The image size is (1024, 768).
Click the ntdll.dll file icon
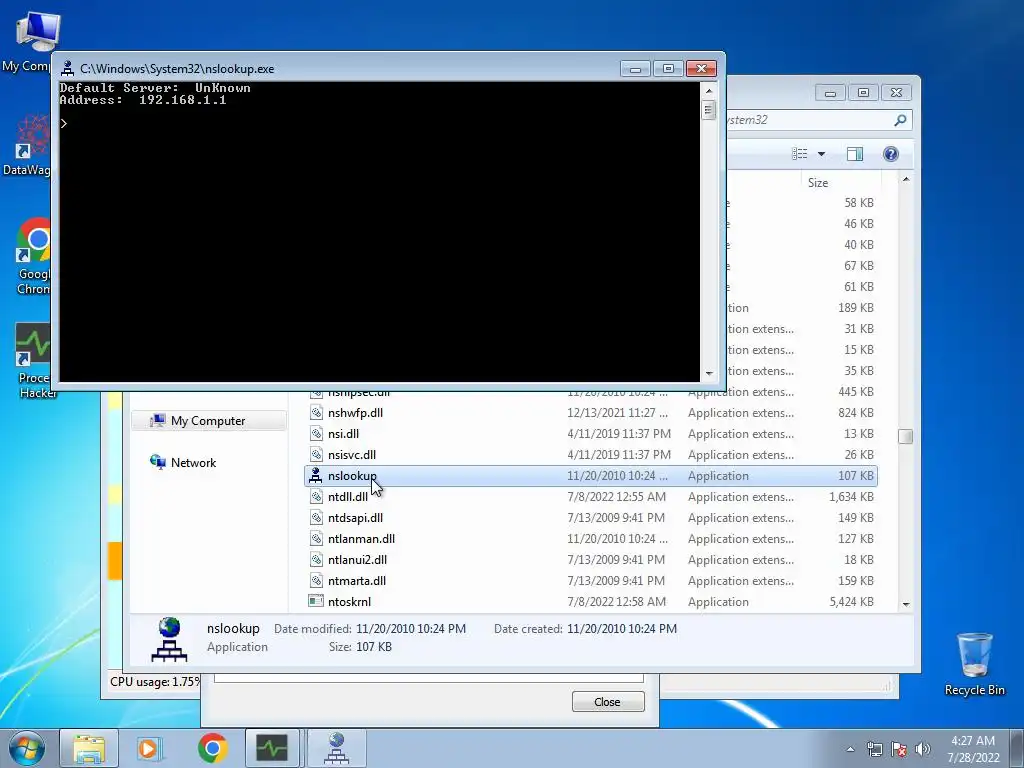[x=316, y=496]
